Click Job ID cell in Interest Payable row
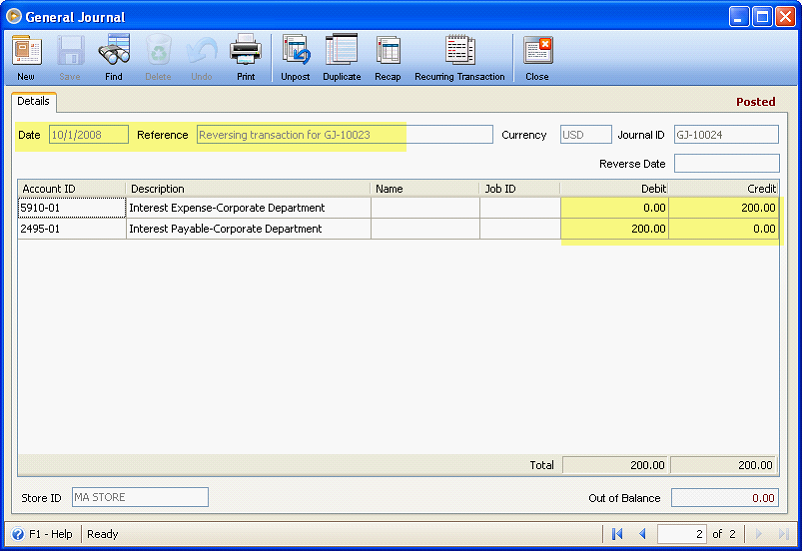 pos(520,229)
